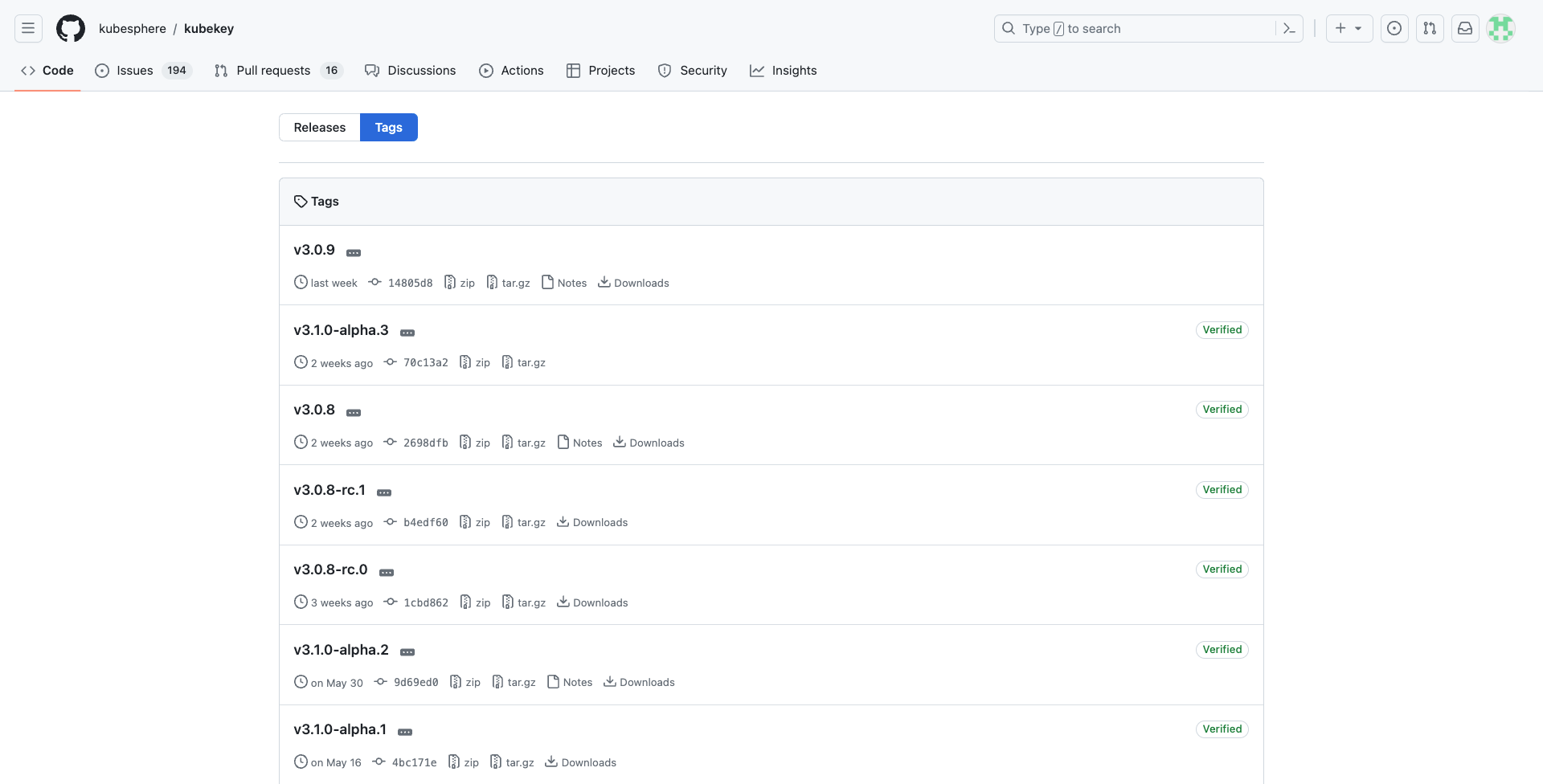Download zip for v3.1.0-alpha.3

point(475,363)
